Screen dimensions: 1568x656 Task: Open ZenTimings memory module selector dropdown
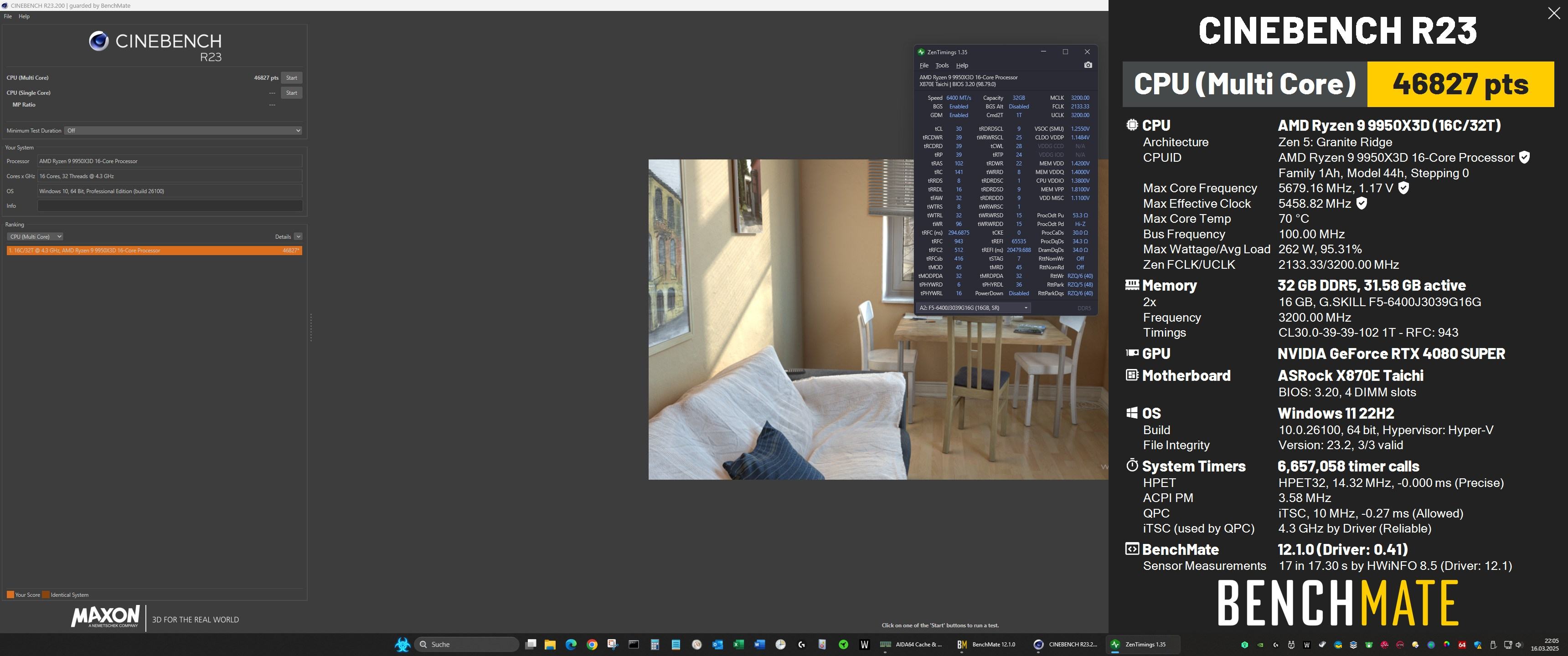[x=973, y=308]
